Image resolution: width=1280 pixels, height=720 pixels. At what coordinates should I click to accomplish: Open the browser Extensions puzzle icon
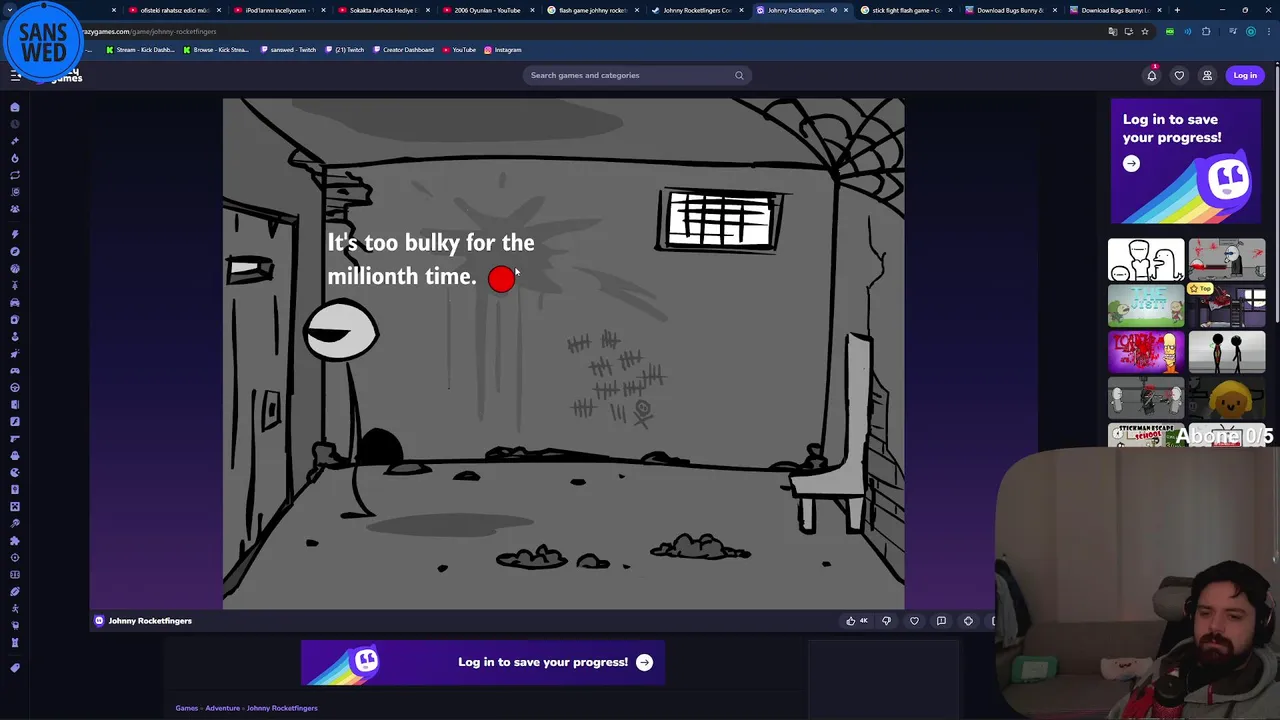point(1206,31)
